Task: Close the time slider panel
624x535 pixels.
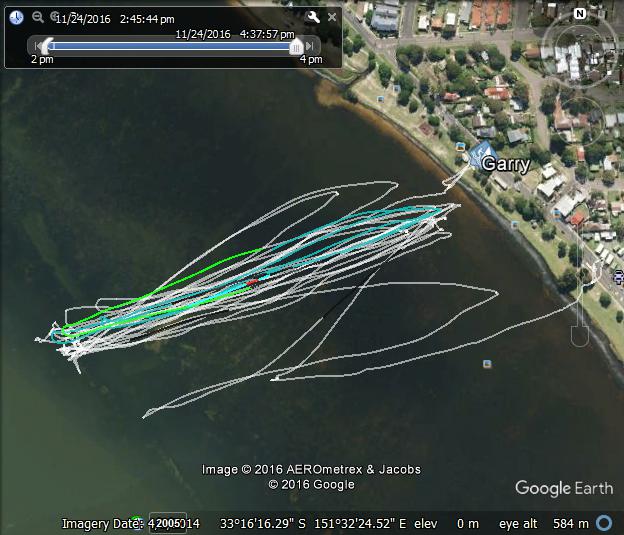Action: tap(332, 17)
